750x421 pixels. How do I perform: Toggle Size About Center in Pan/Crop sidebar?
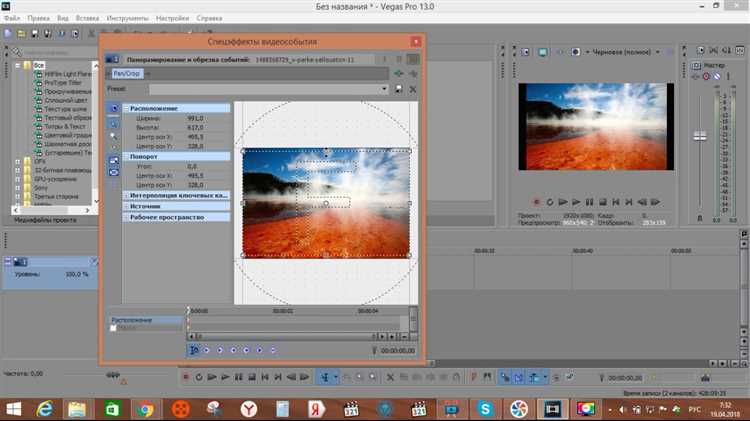click(114, 172)
